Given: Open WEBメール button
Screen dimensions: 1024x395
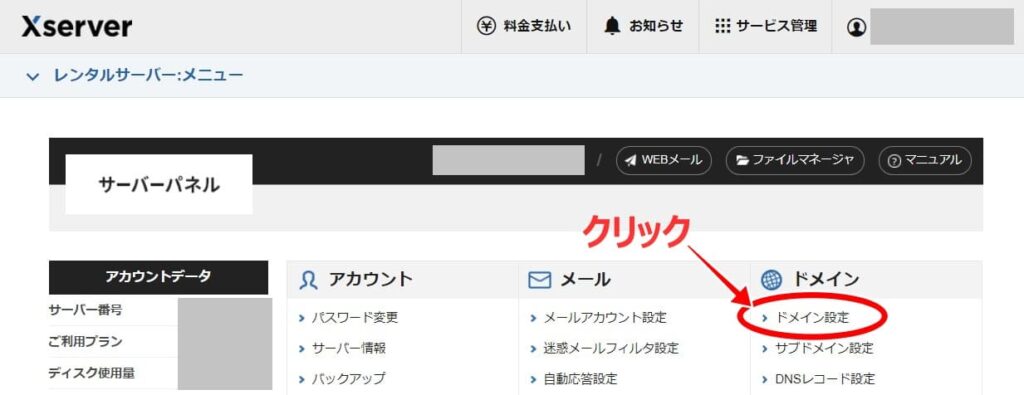Looking at the screenshot, I should (664, 160).
